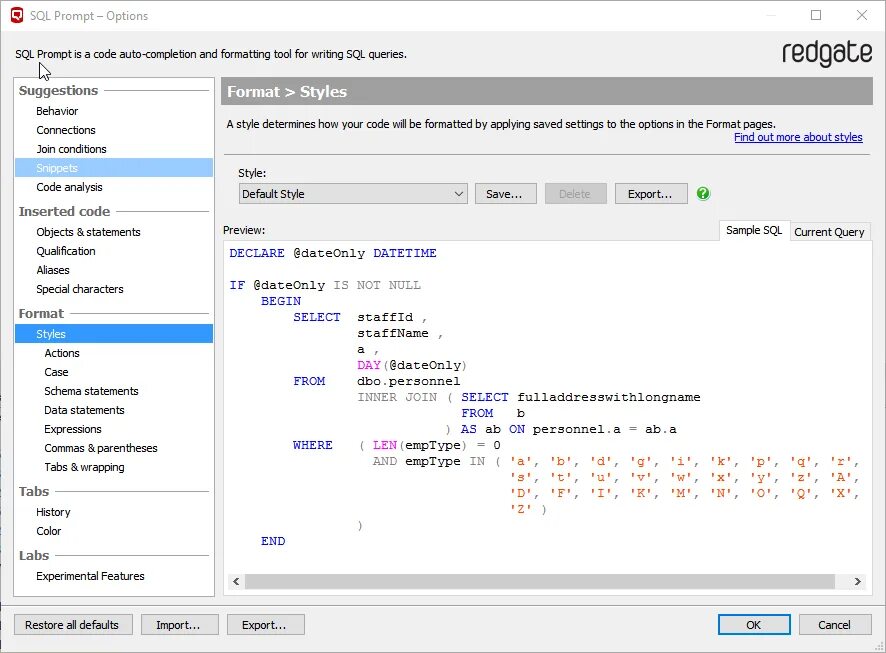Maximize the SQL Prompt Options window

[816, 15]
